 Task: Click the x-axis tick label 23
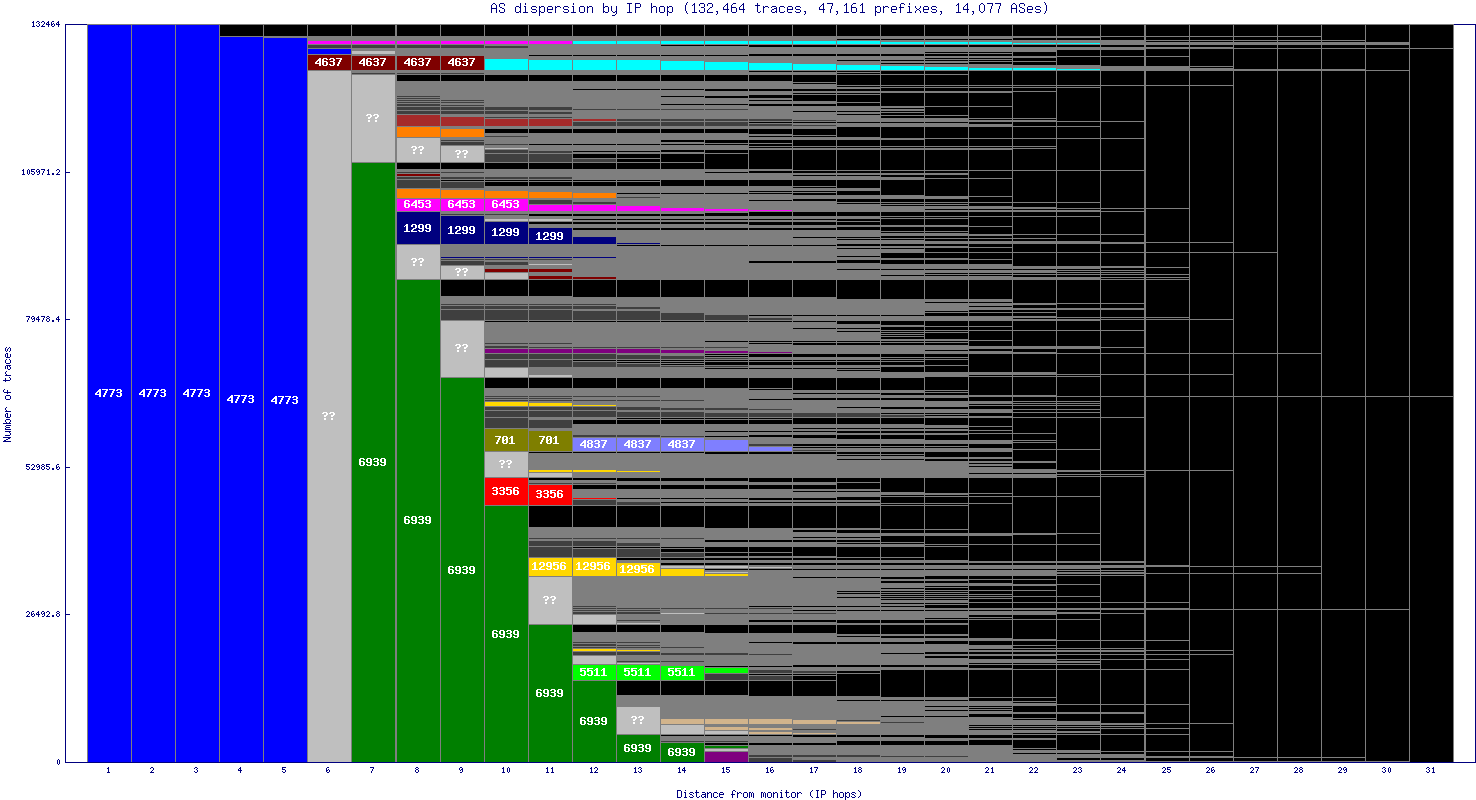click(x=1077, y=770)
